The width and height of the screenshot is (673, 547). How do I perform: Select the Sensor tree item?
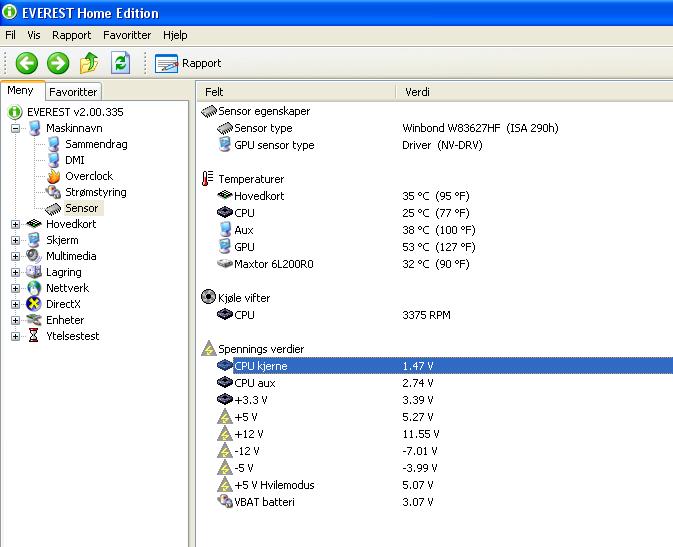[x=82, y=208]
